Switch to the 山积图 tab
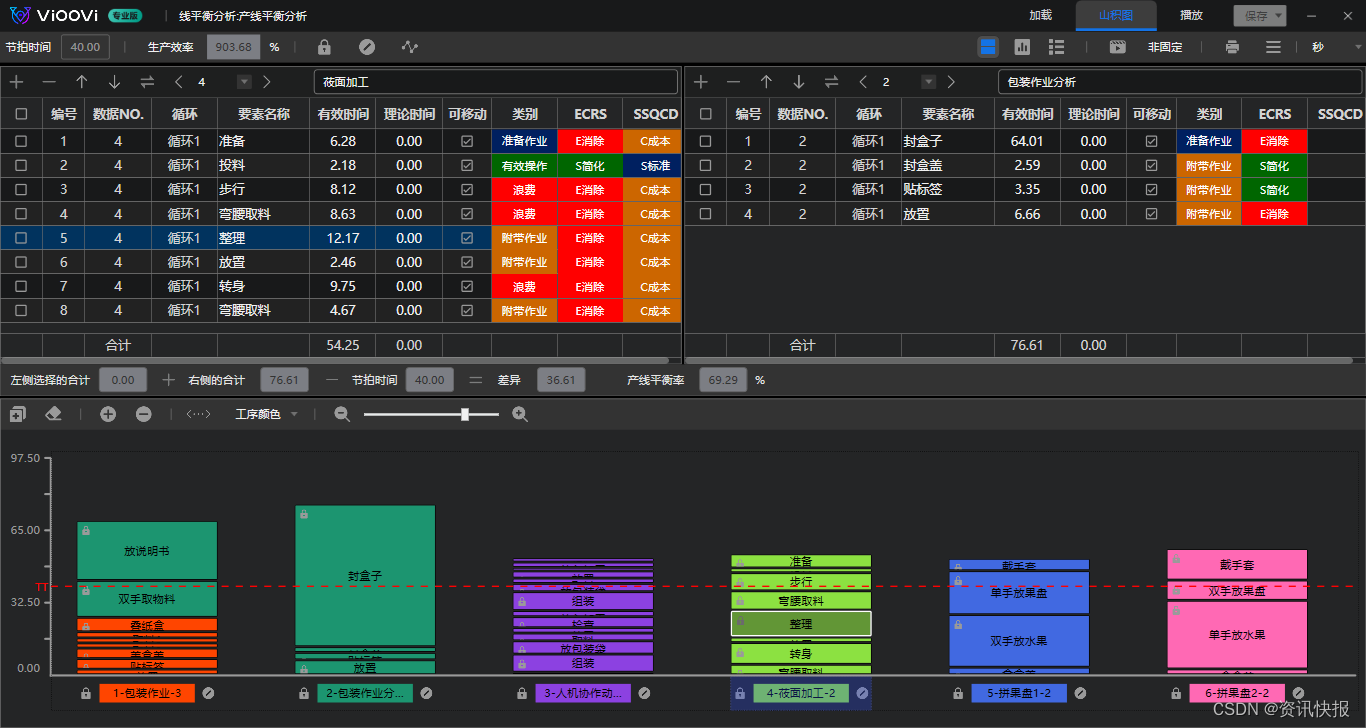This screenshot has width=1366, height=728. [x=1116, y=15]
